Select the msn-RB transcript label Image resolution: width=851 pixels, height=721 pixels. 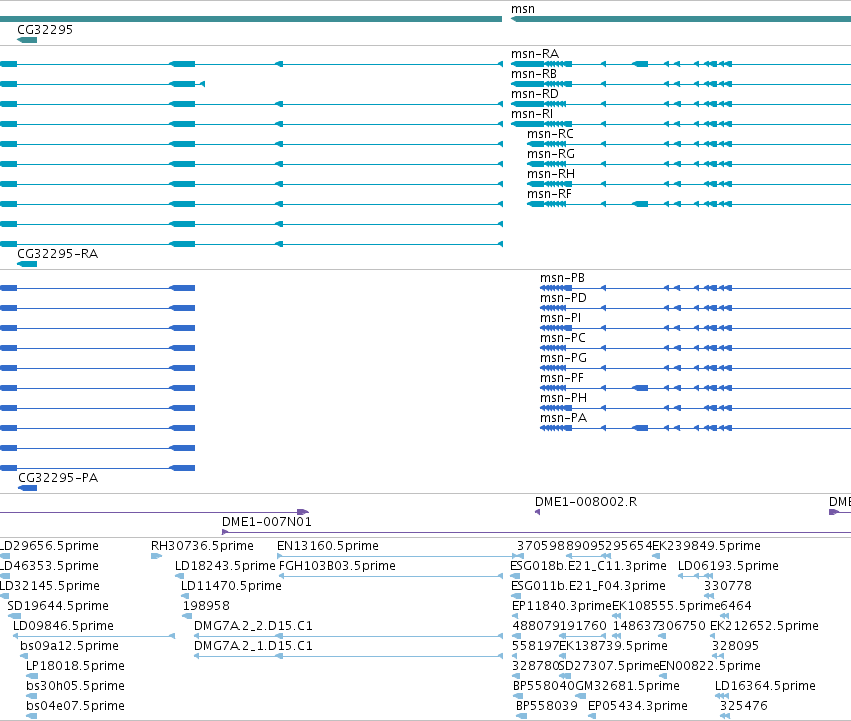tap(534, 74)
